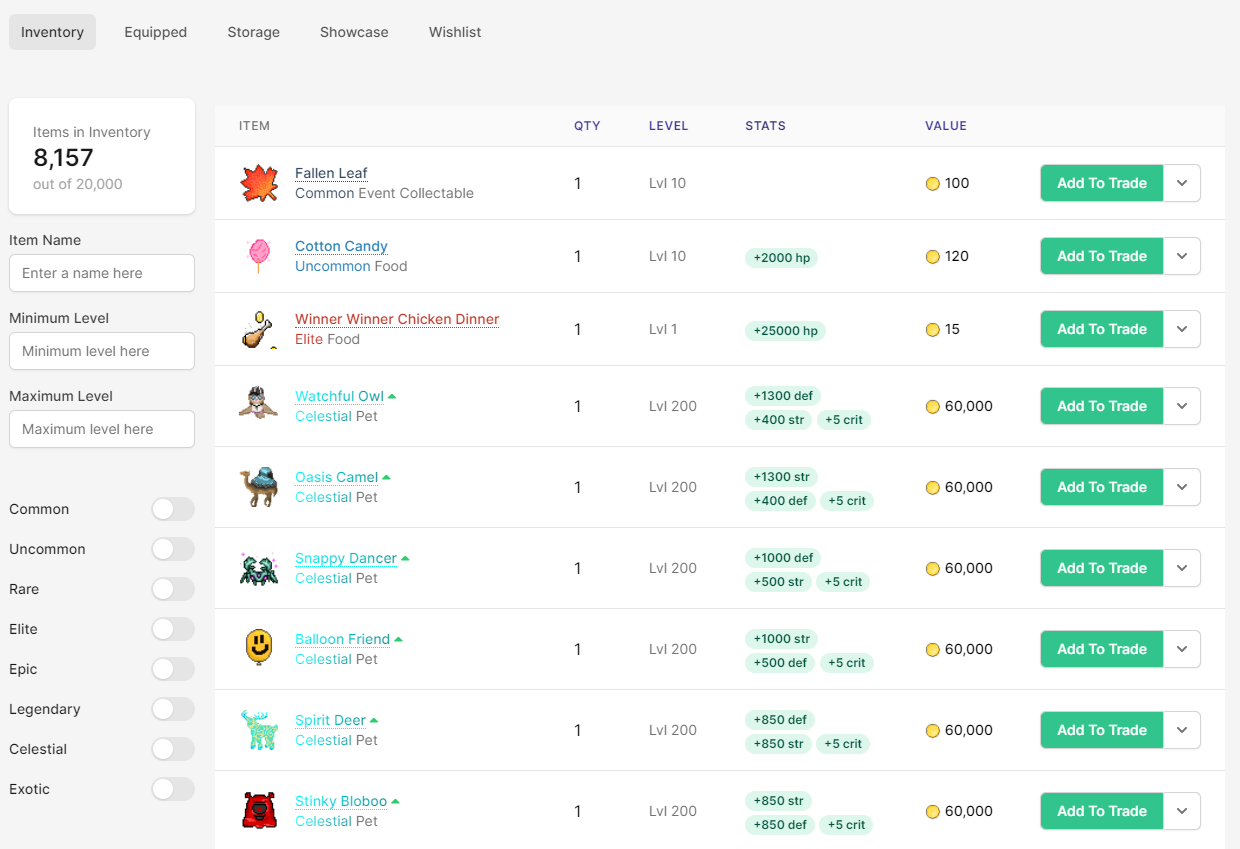The height and width of the screenshot is (849, 1240).
Task: Click the Item Name search field
Action: pos(102,273)
